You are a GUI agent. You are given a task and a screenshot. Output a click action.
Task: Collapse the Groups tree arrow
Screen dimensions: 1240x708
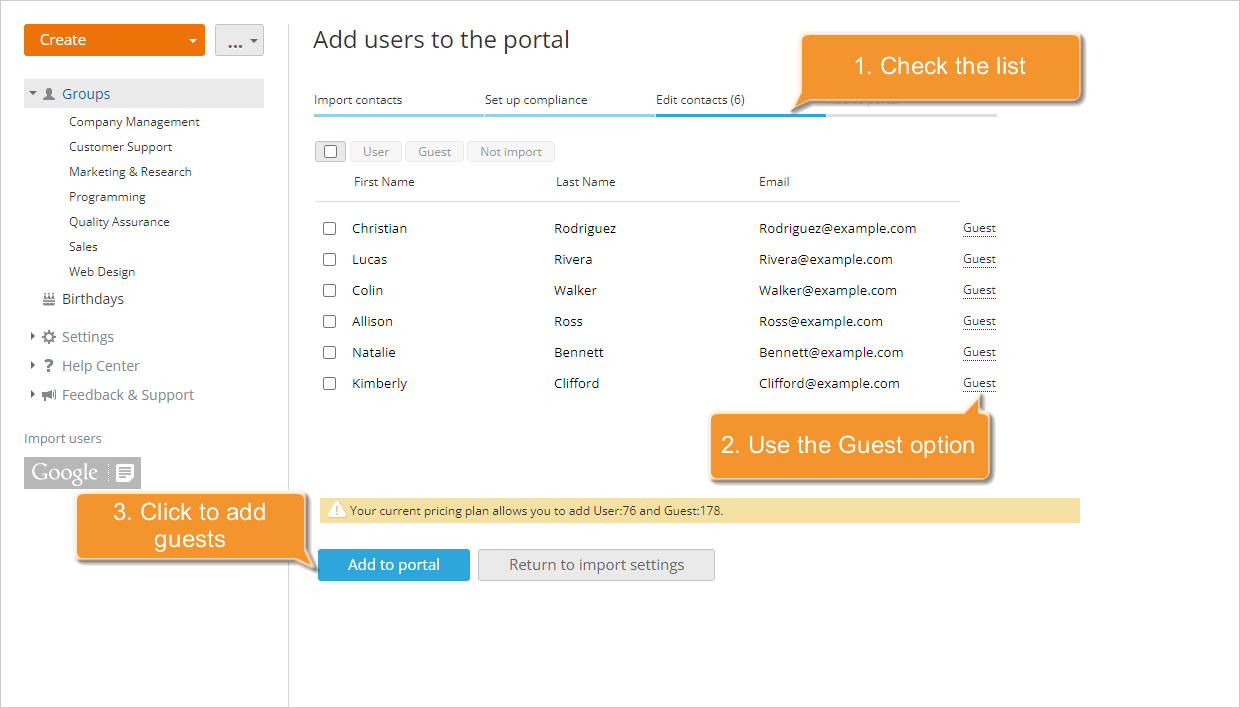coord(33,94)
